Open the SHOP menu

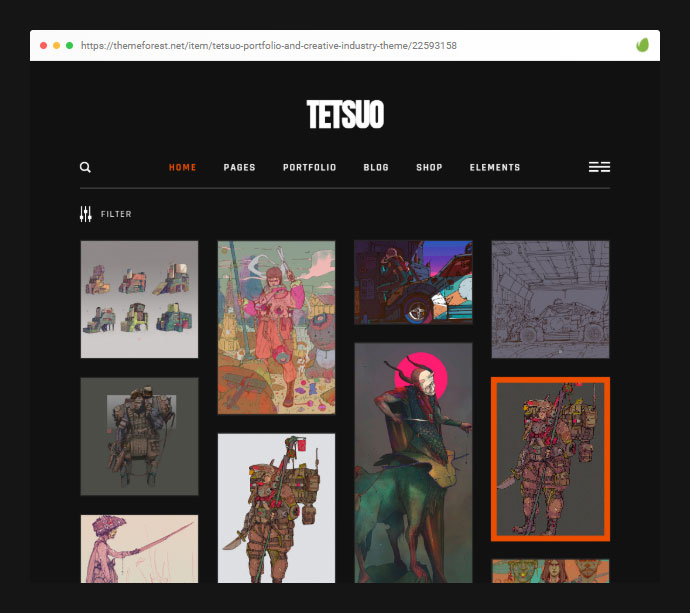coord(429,168)
